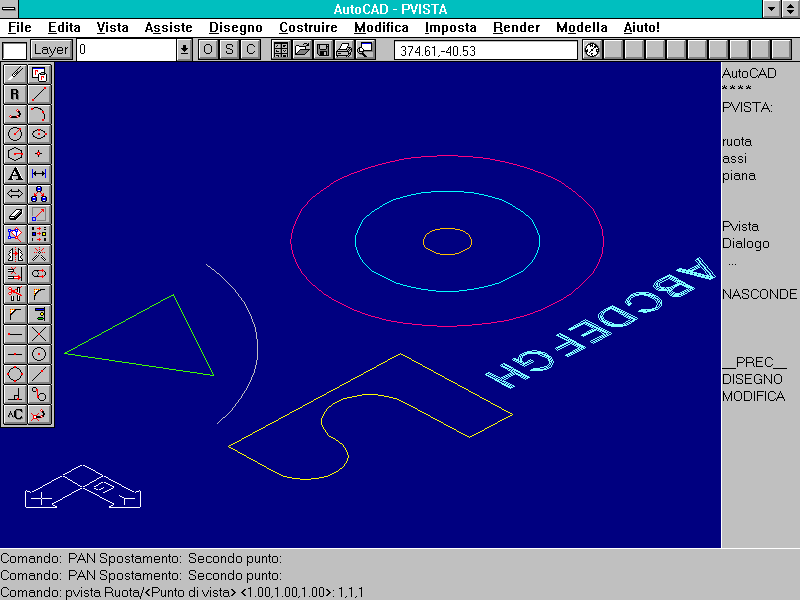Toggle Ortho mode with the O button
The image size is (800, 600).
click(208, 50)
